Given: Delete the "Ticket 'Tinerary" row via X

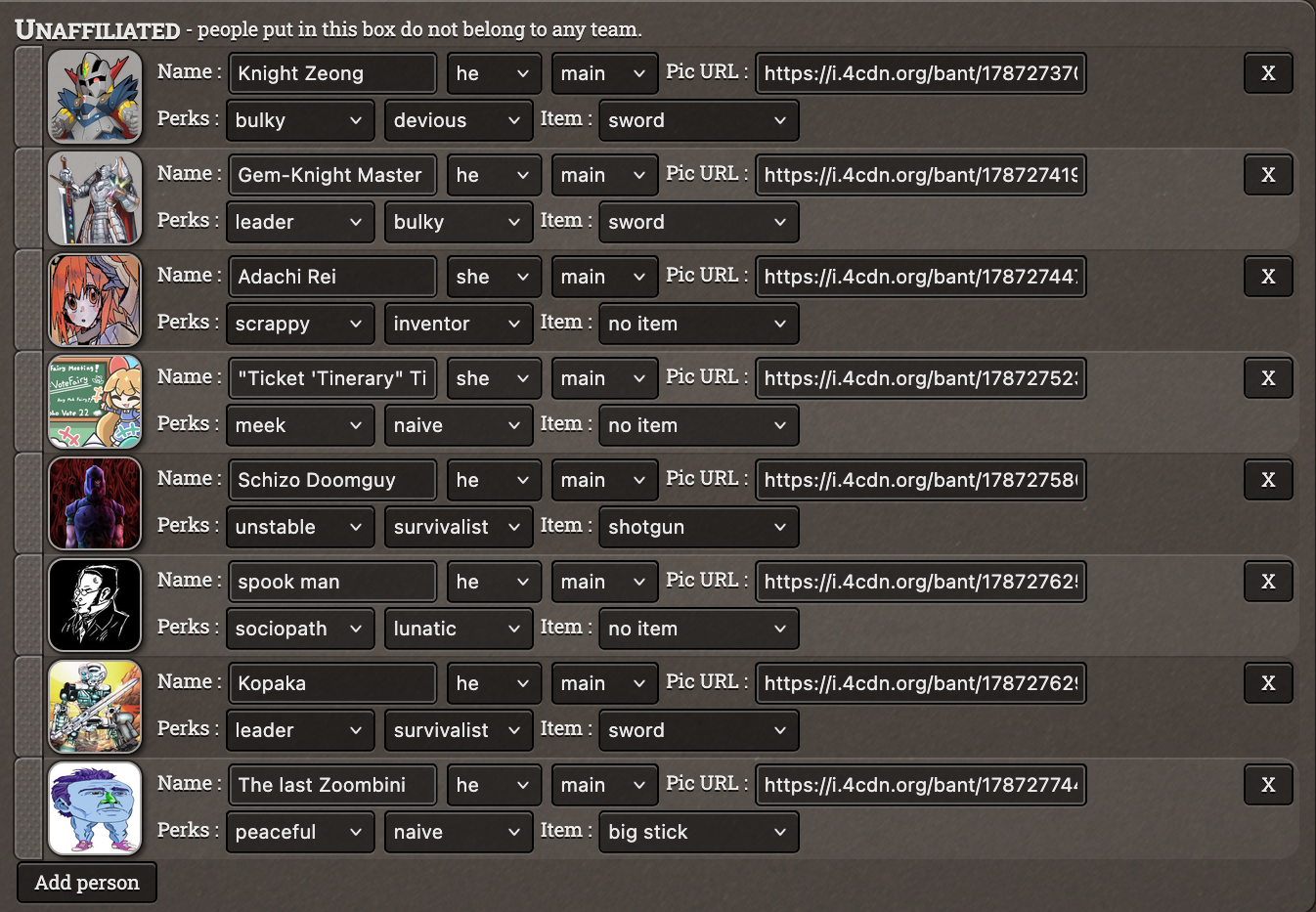Looking at the screenshot, I should pyautogui.click(x=1268, y=378).
